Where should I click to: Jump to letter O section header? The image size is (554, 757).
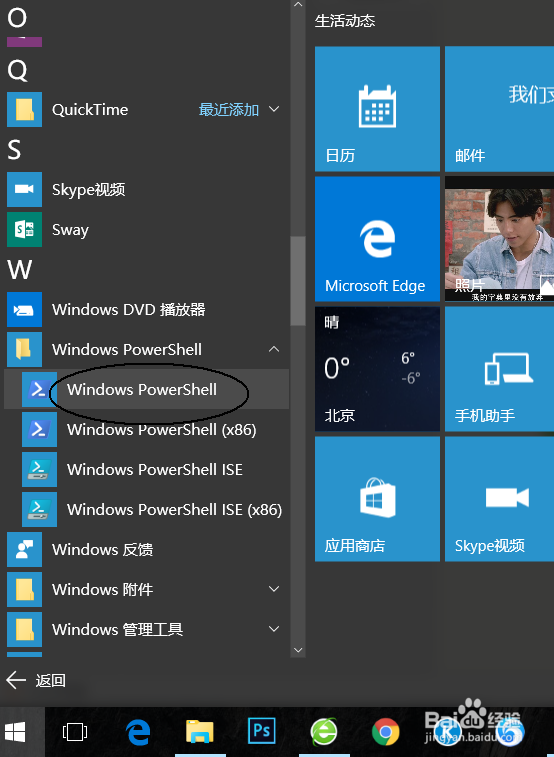pos(17,18)
